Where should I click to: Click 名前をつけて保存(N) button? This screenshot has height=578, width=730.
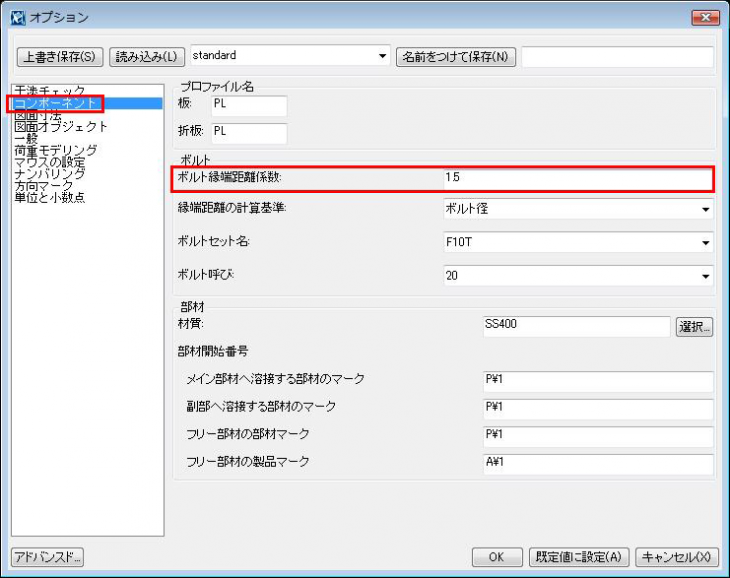pyautogui.click(x=455, y=57)
